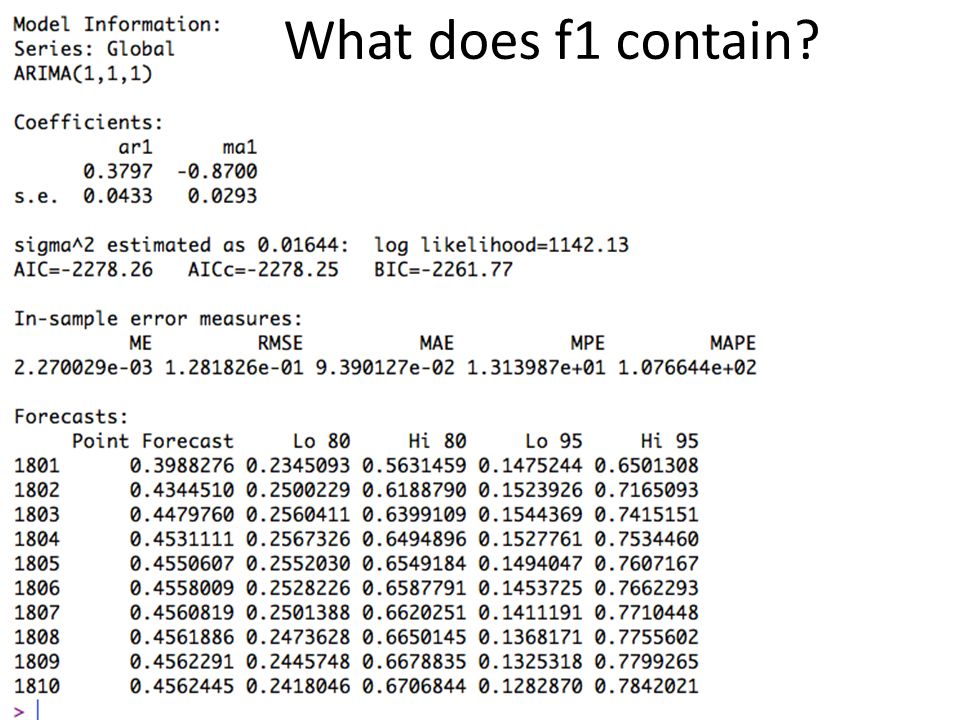Click the 'Forecasts:' section heading
The image size is (960, 720).
(71, 417)
